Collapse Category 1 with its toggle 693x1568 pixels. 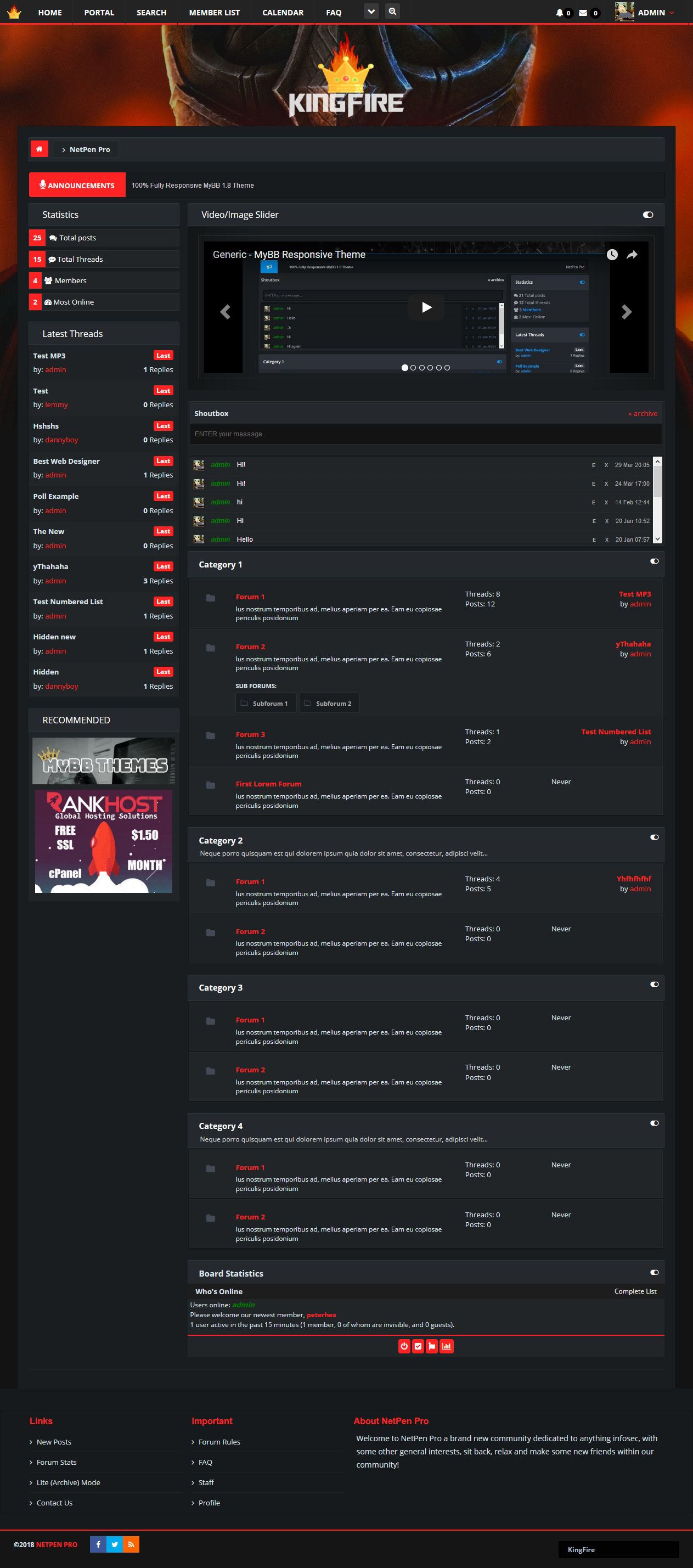coord(654,561)
